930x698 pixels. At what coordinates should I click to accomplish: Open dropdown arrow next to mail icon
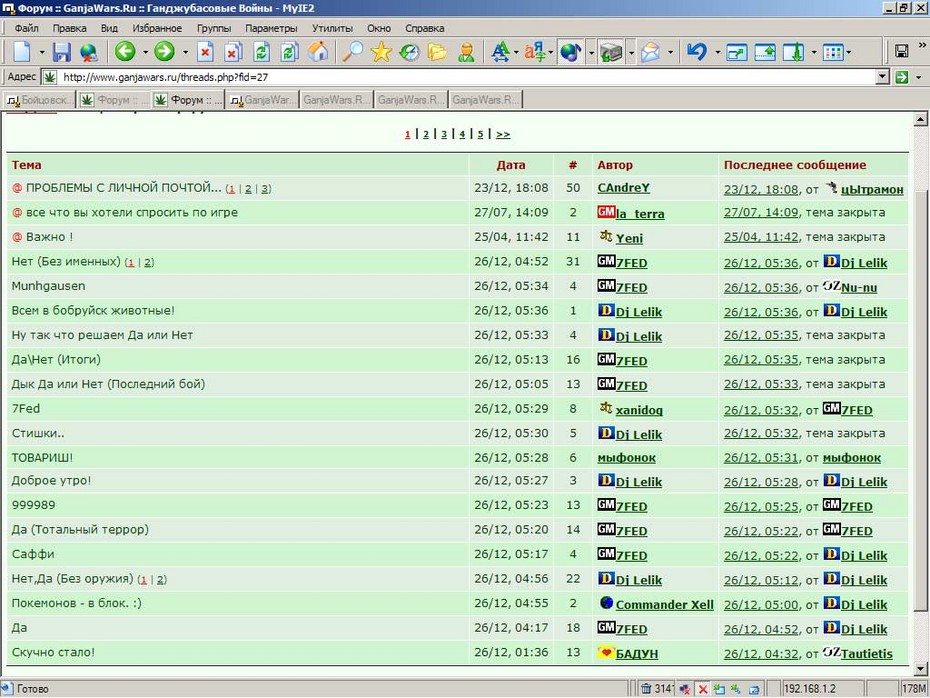pyautogui.click(x=670, y=52)
